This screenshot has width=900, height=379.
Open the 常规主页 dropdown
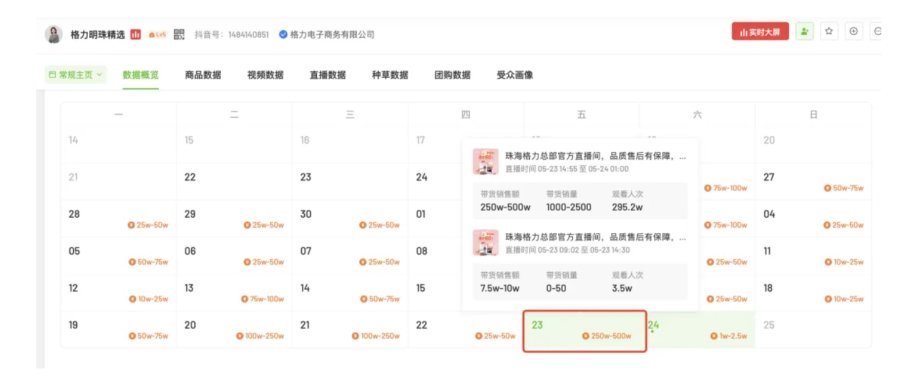click(x=75, y=75)
